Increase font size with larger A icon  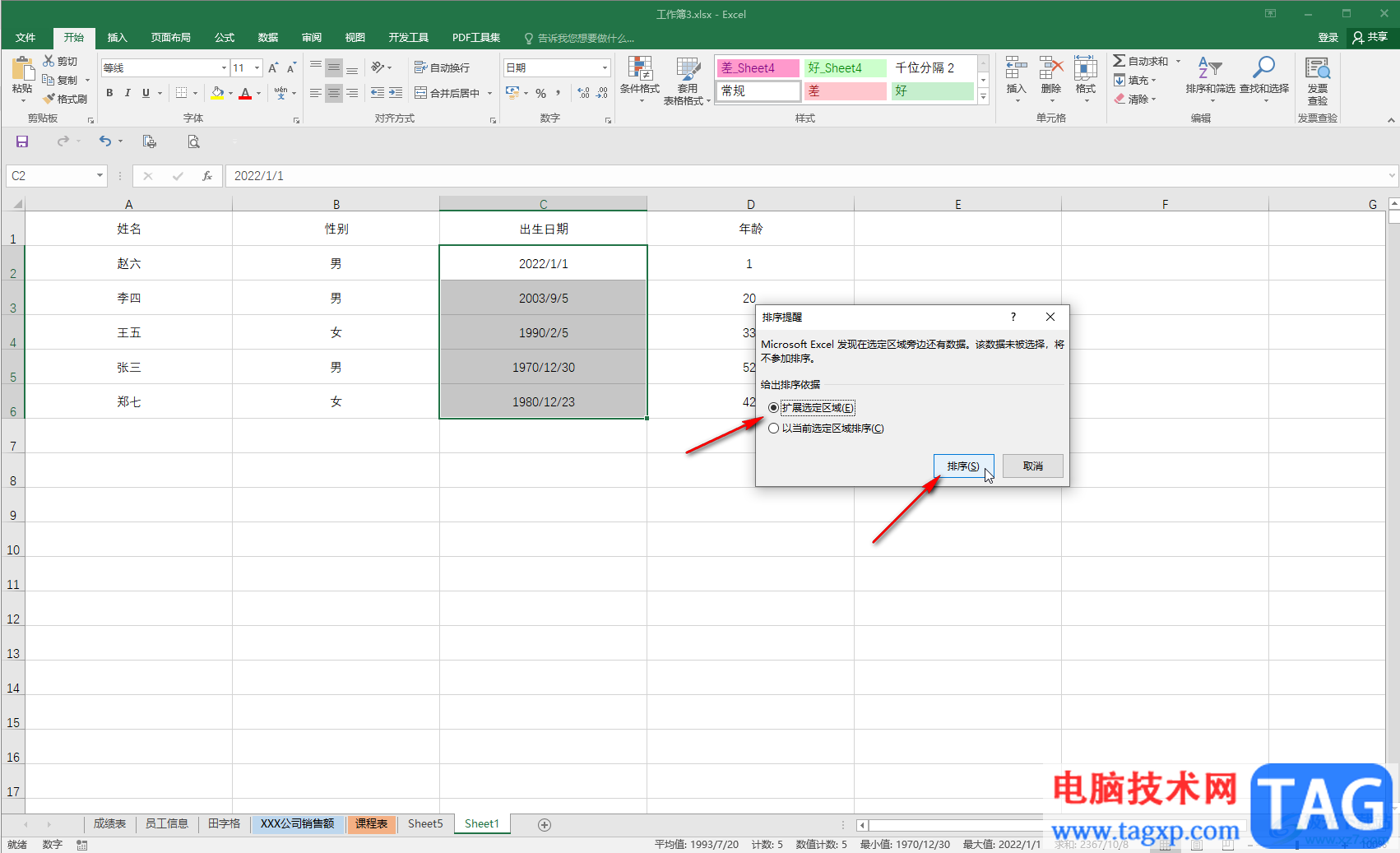coord(273,67)
